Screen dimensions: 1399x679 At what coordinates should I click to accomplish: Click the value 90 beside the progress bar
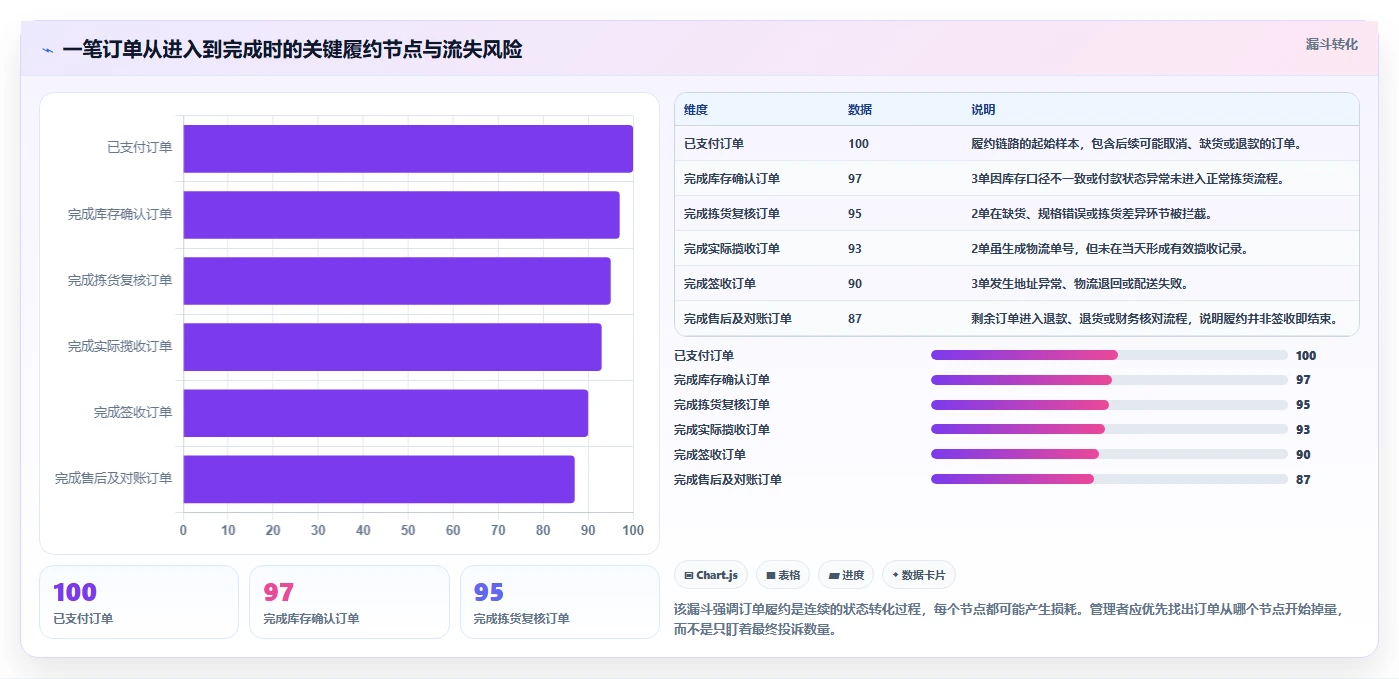[1303, 455]
